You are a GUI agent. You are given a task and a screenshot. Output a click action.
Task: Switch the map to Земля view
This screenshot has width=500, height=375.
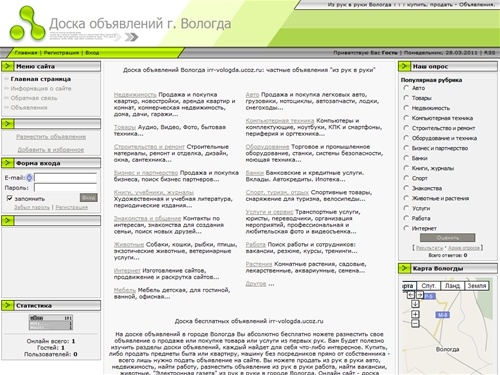click(x=477, y=286)
